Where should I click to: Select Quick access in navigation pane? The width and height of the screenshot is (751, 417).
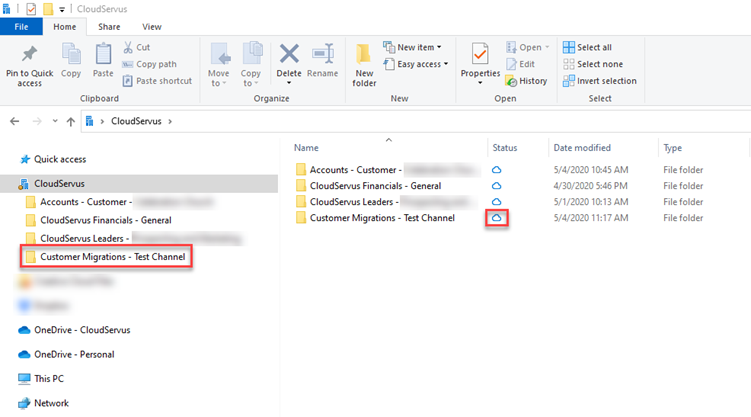60,159
